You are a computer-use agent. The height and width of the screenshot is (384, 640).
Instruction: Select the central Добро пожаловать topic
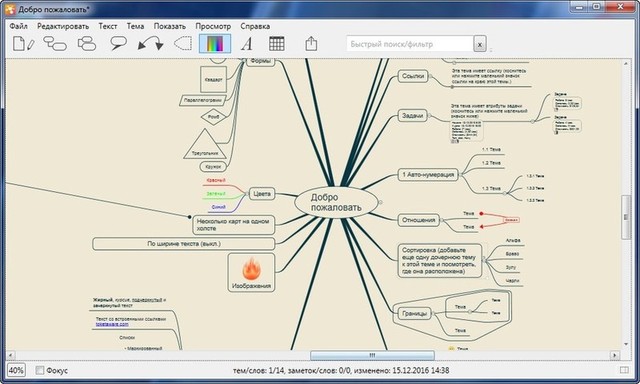click(336, 202)
